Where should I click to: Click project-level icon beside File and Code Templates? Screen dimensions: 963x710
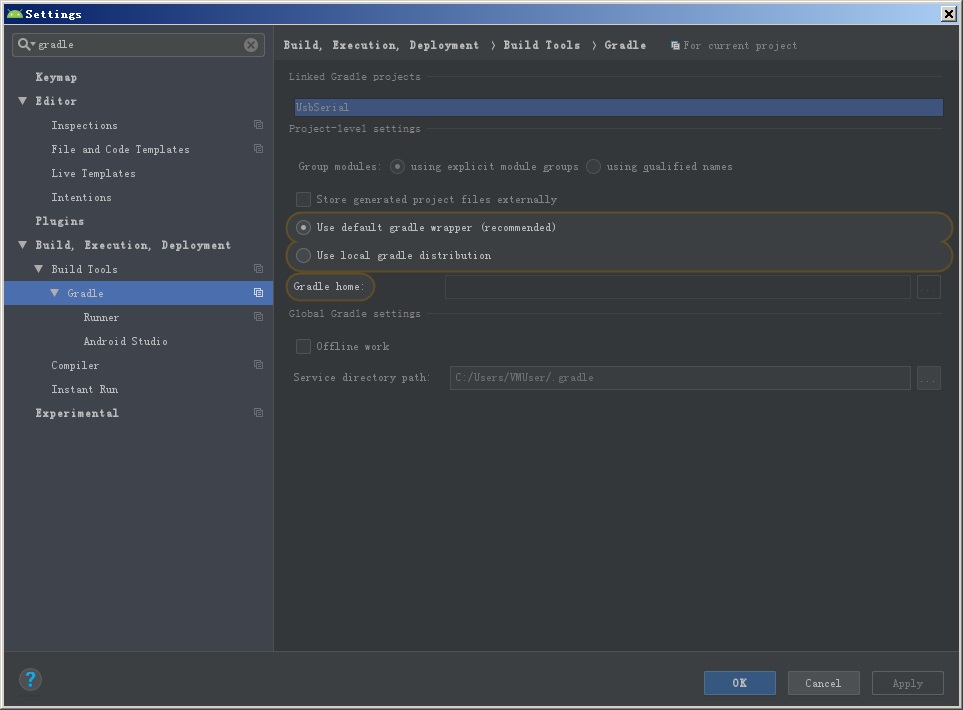(258, 149)
